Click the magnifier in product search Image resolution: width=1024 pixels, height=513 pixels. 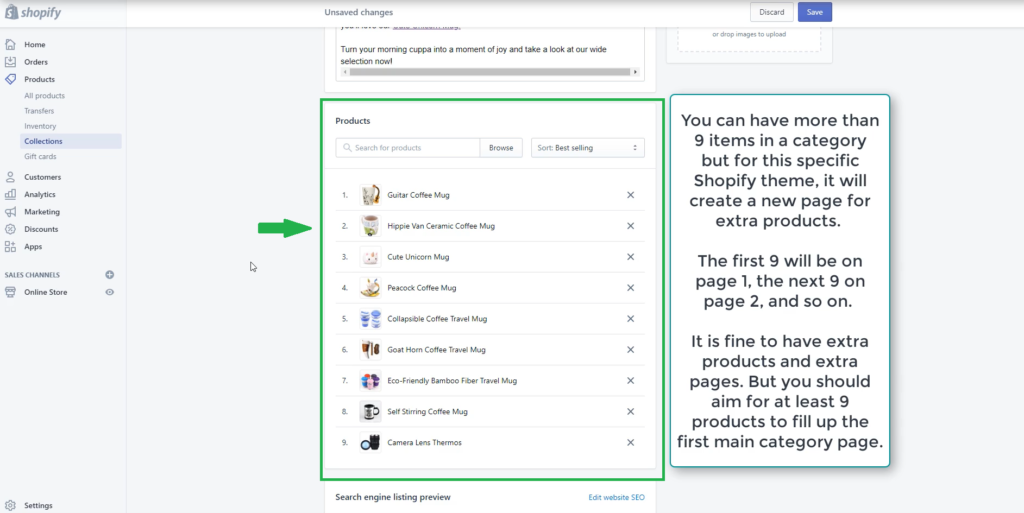point(347,148)
